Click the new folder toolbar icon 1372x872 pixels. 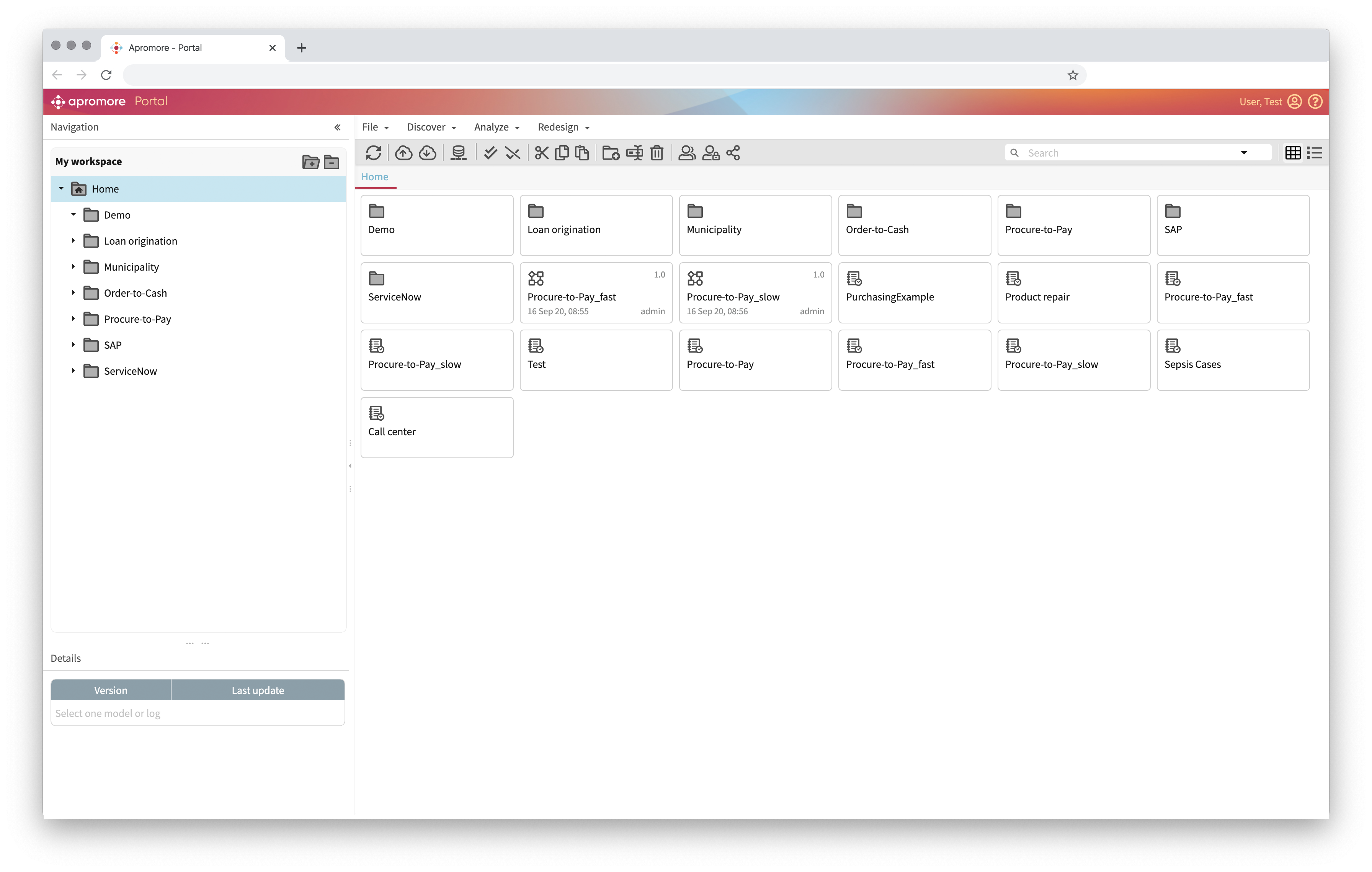611,153
